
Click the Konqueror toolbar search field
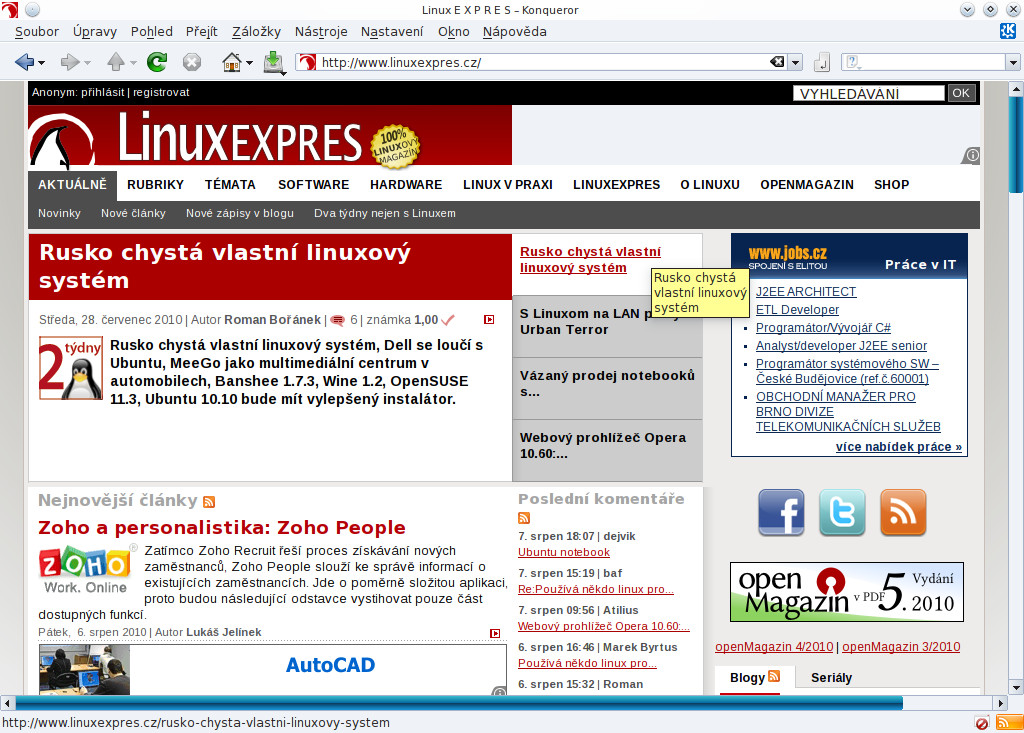930,63
